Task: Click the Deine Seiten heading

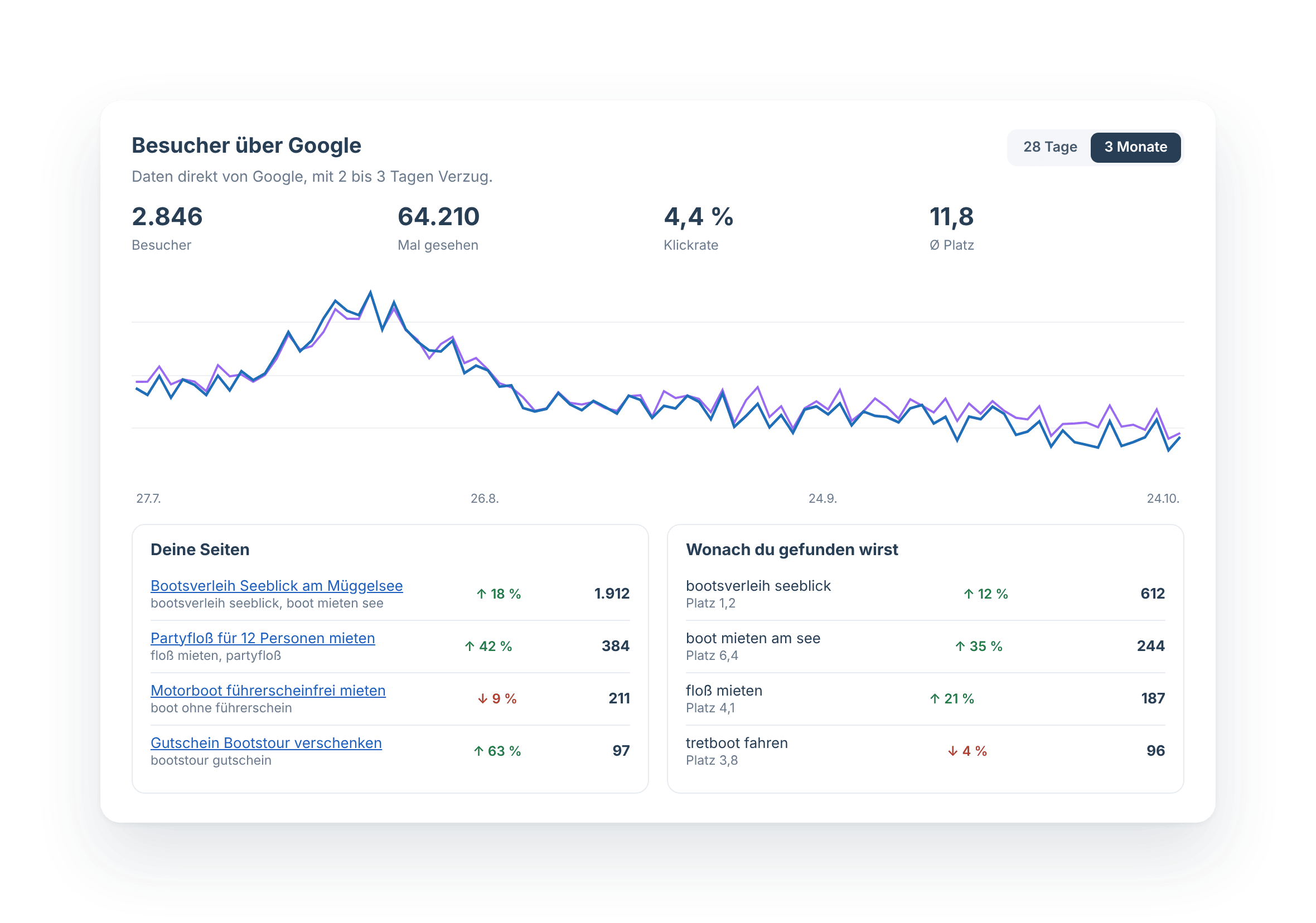Action: 200,550
